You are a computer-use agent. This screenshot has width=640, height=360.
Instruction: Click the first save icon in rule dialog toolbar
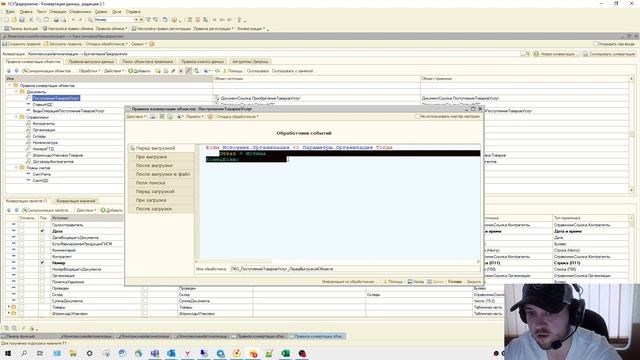point(153,117)
